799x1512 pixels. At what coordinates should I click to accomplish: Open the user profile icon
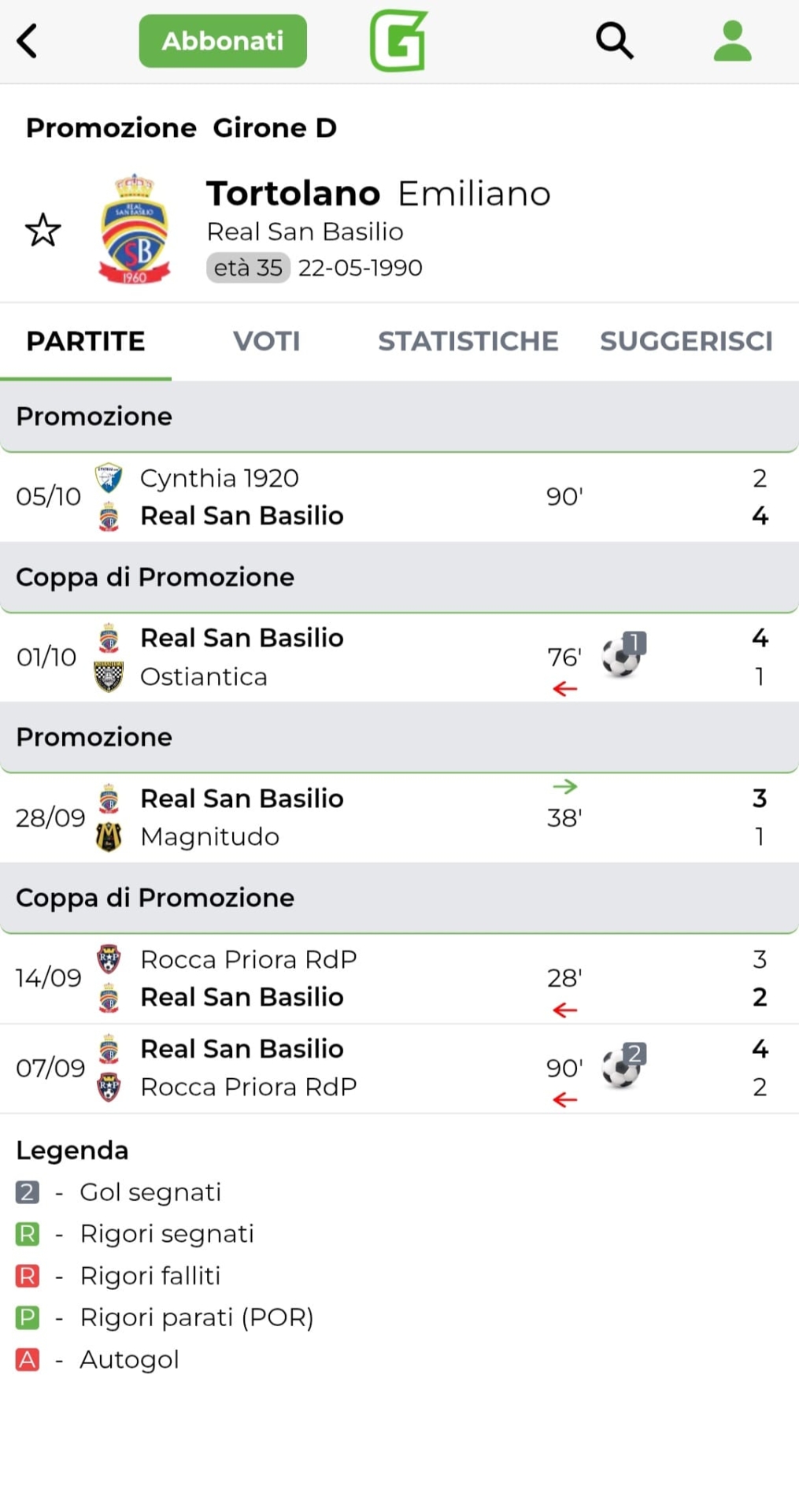point(732,41)
